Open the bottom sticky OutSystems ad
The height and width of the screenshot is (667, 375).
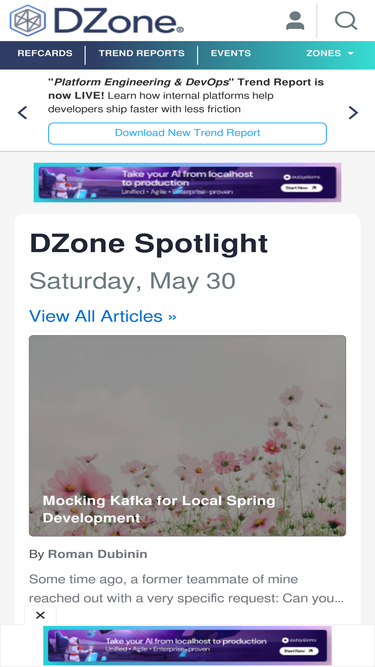(188, 645)
